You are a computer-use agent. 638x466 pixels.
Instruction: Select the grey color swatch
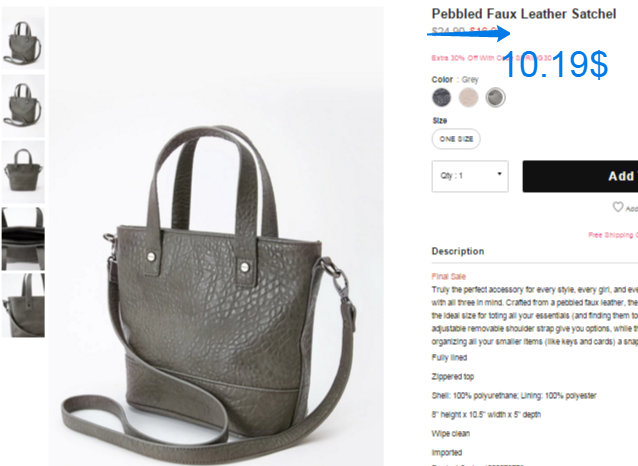click(495, 98)
